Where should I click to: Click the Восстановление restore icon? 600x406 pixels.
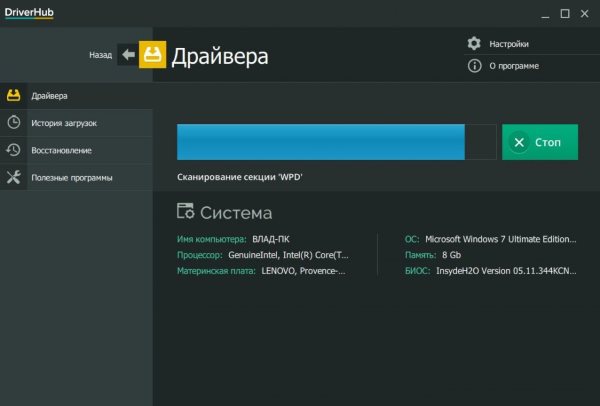(x=14, y=150)
